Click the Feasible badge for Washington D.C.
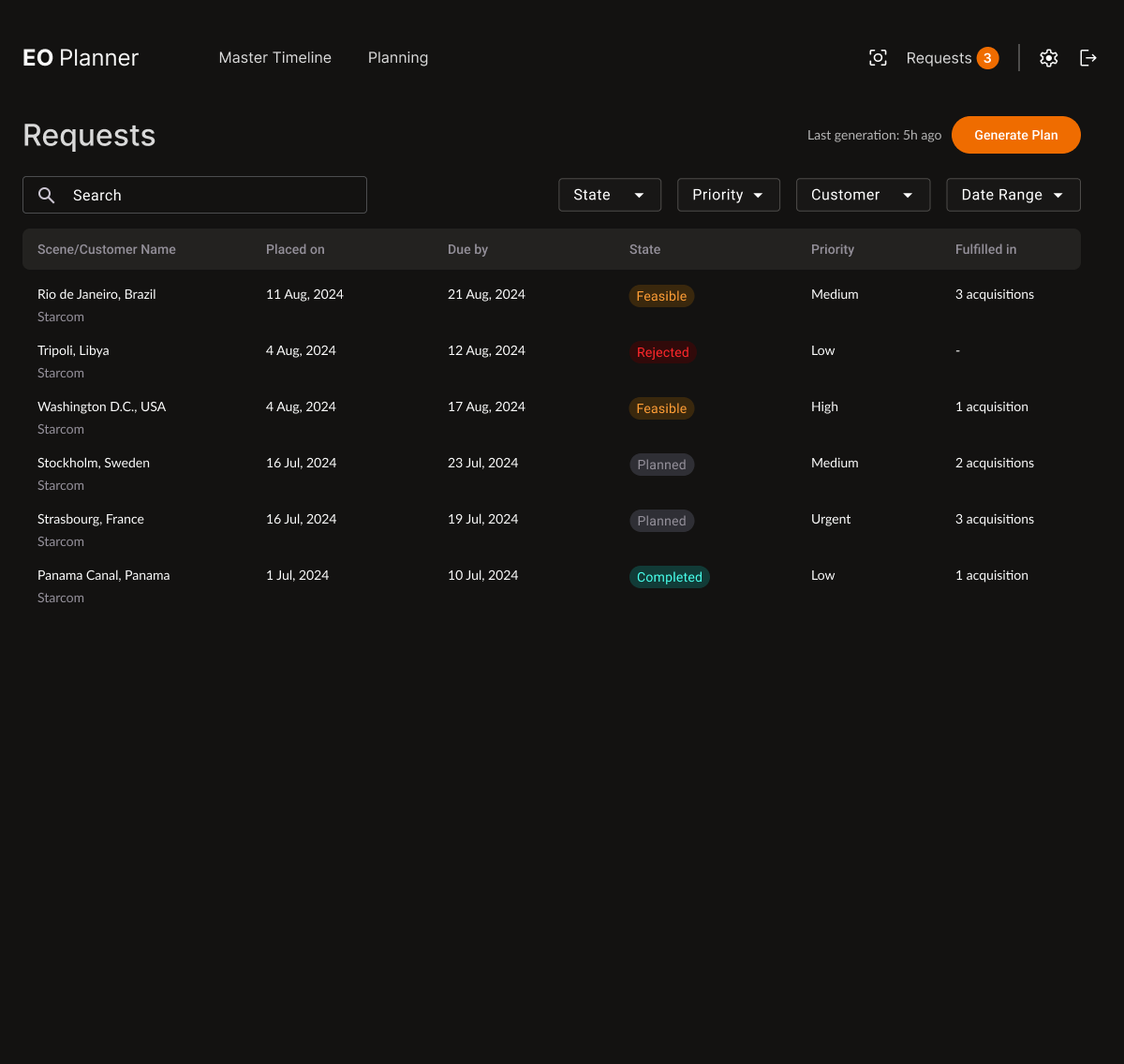 tap(661, 408)
